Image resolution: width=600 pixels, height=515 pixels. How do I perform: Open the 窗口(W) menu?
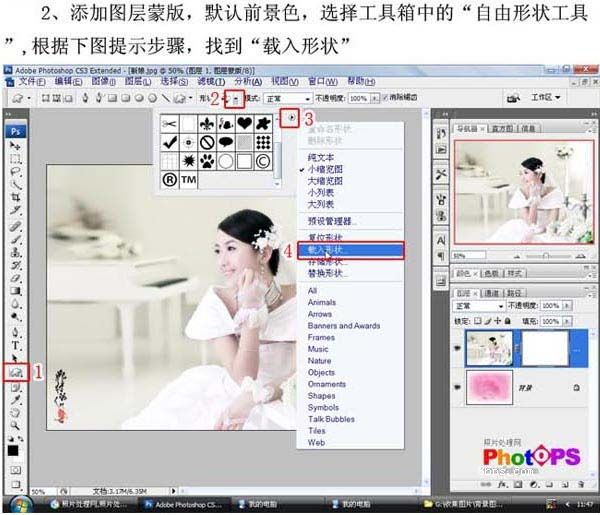(x=323, y=81)
